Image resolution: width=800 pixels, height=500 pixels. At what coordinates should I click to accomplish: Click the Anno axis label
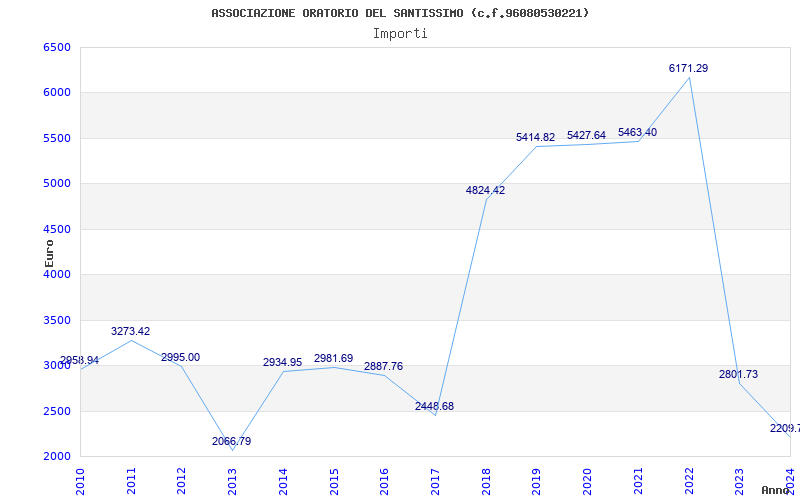tap(776, 490)
